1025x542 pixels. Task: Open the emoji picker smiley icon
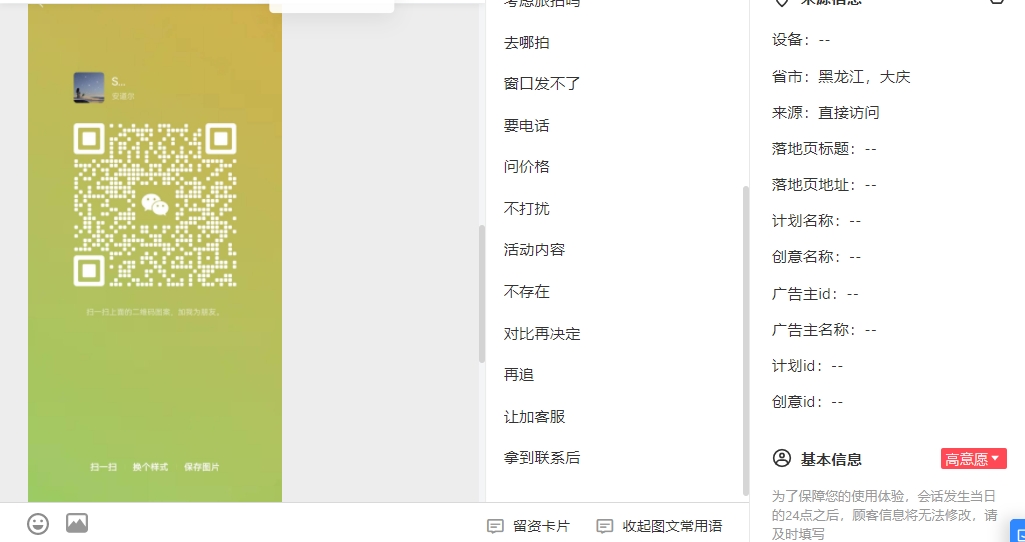point(38,524)
